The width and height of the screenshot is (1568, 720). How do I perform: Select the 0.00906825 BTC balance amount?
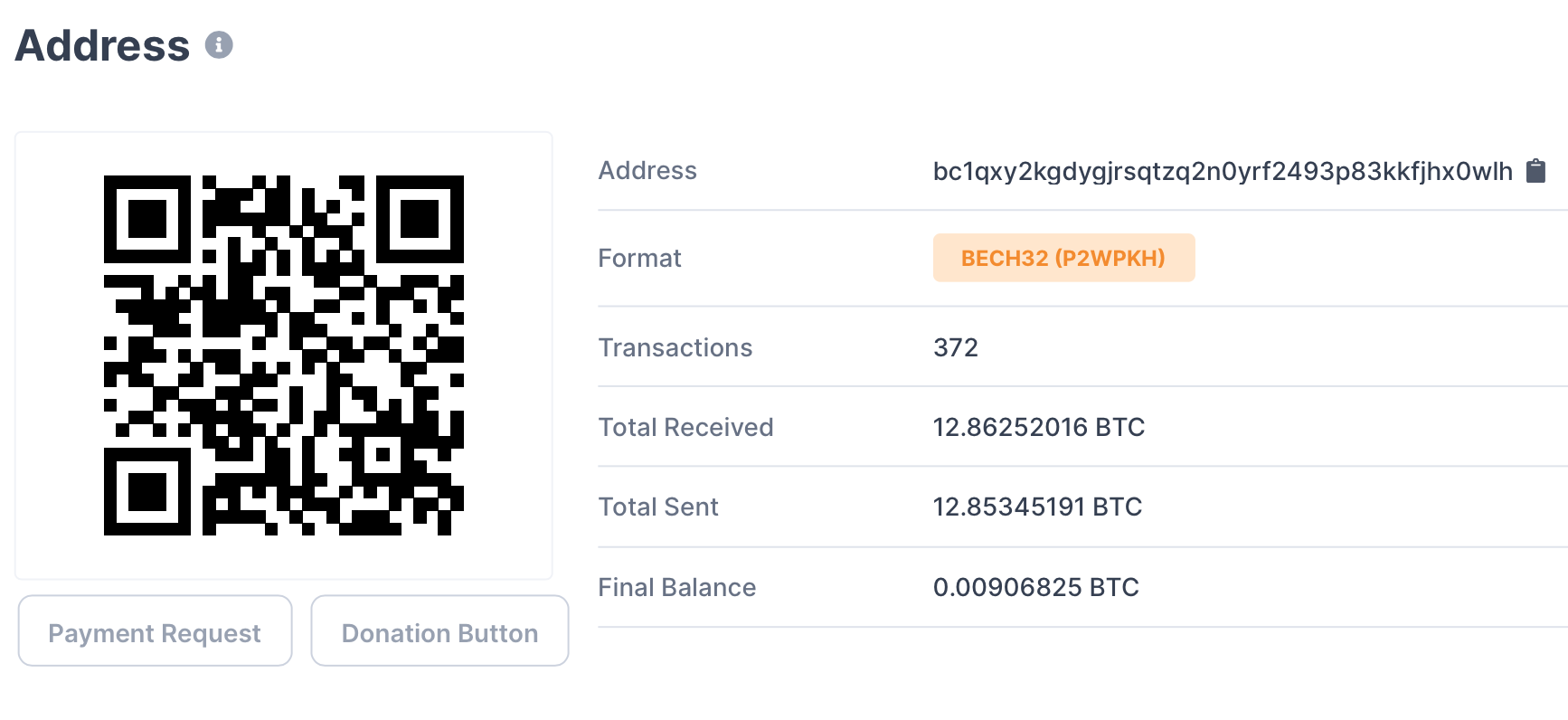pos(1035,588)
